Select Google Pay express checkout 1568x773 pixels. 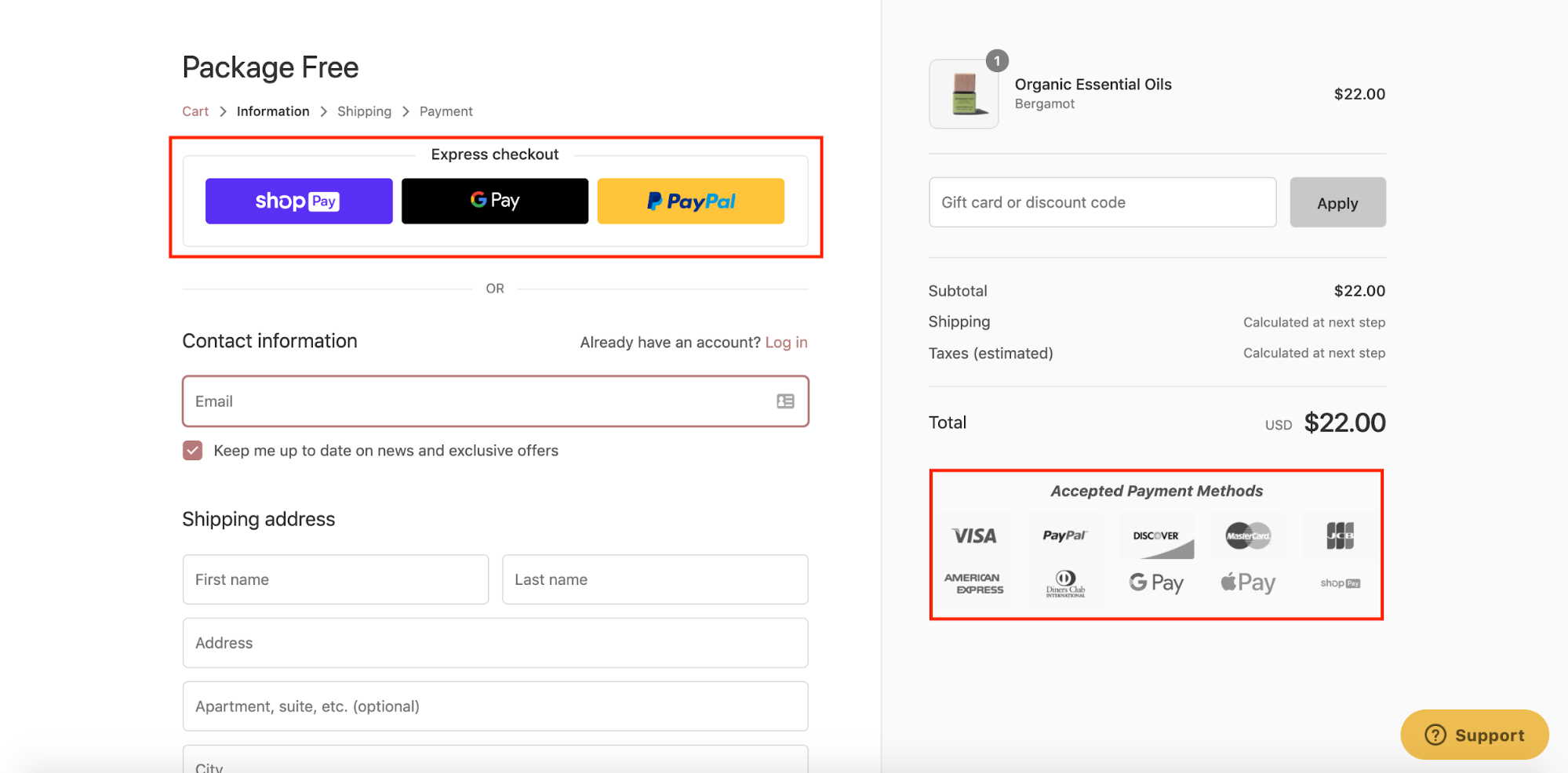(x=494, y=201)
